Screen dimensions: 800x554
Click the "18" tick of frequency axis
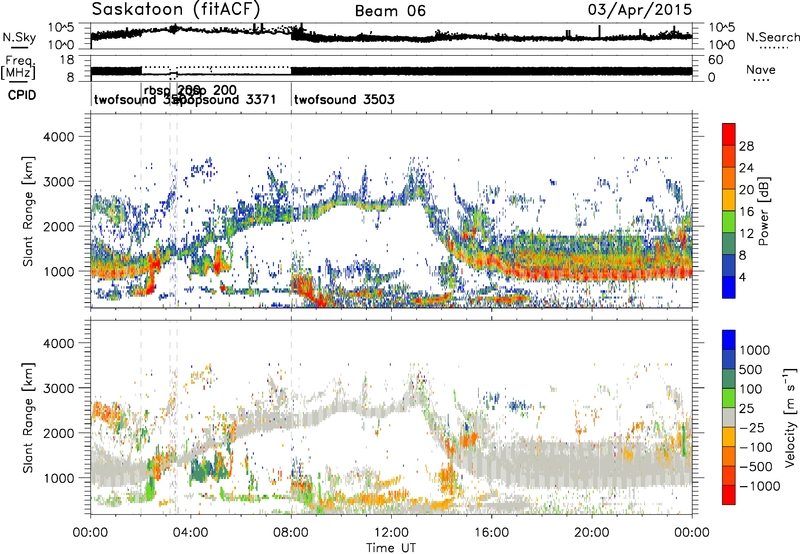pyautogui.click(x=67, y=60)
